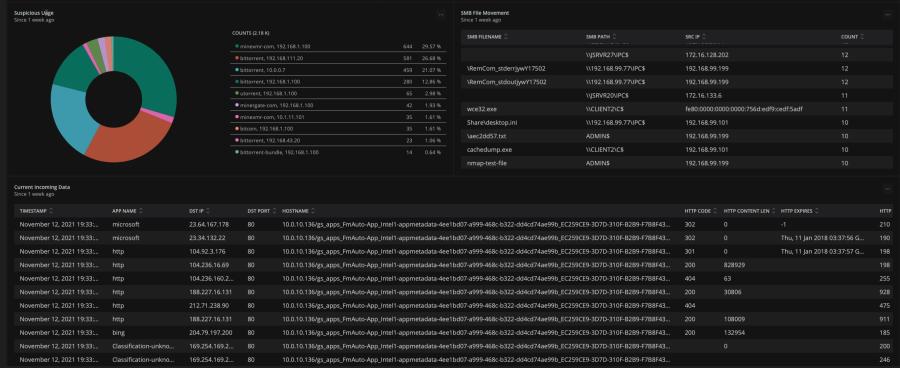
Task: Click the Suspicious Usage panel title
Action: [34, 13]
